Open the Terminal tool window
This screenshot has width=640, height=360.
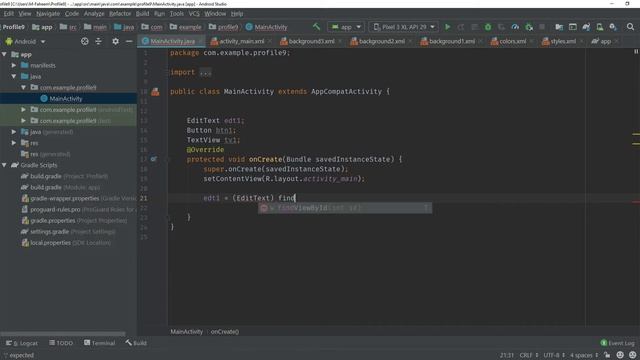click(x=100, y=343)
